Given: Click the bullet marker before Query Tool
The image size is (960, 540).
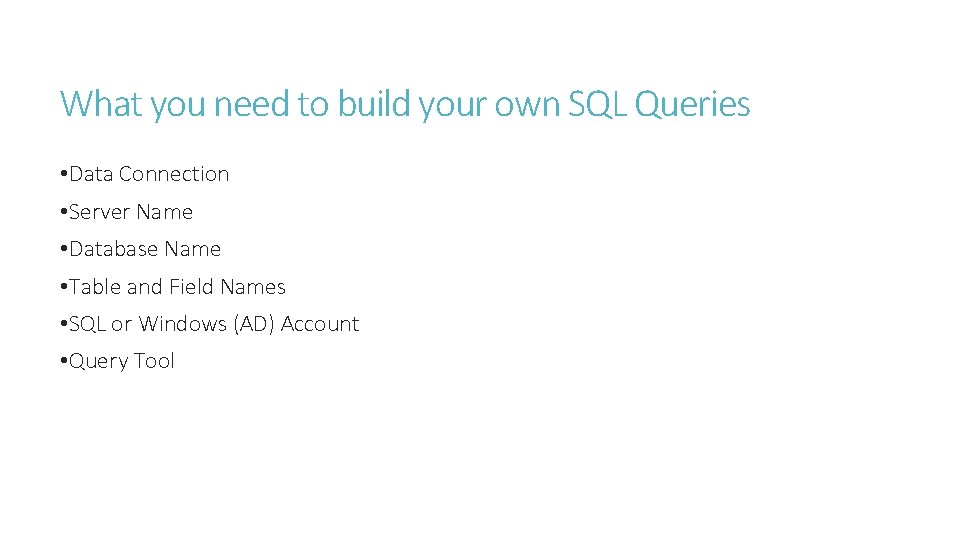Looking at the screenshot, I should (x=63, y=362).
